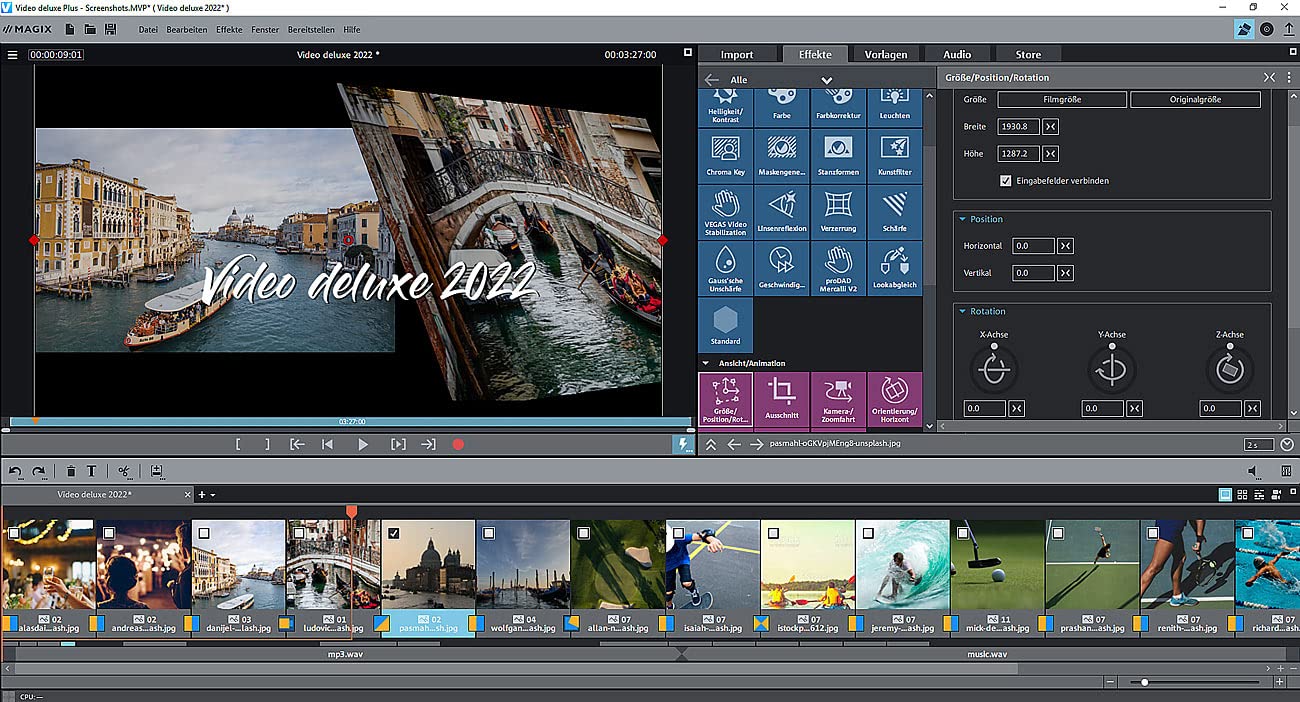Open the Lookabgleich effect tile
Screen dimensions: 1300x702
(895, 269)
